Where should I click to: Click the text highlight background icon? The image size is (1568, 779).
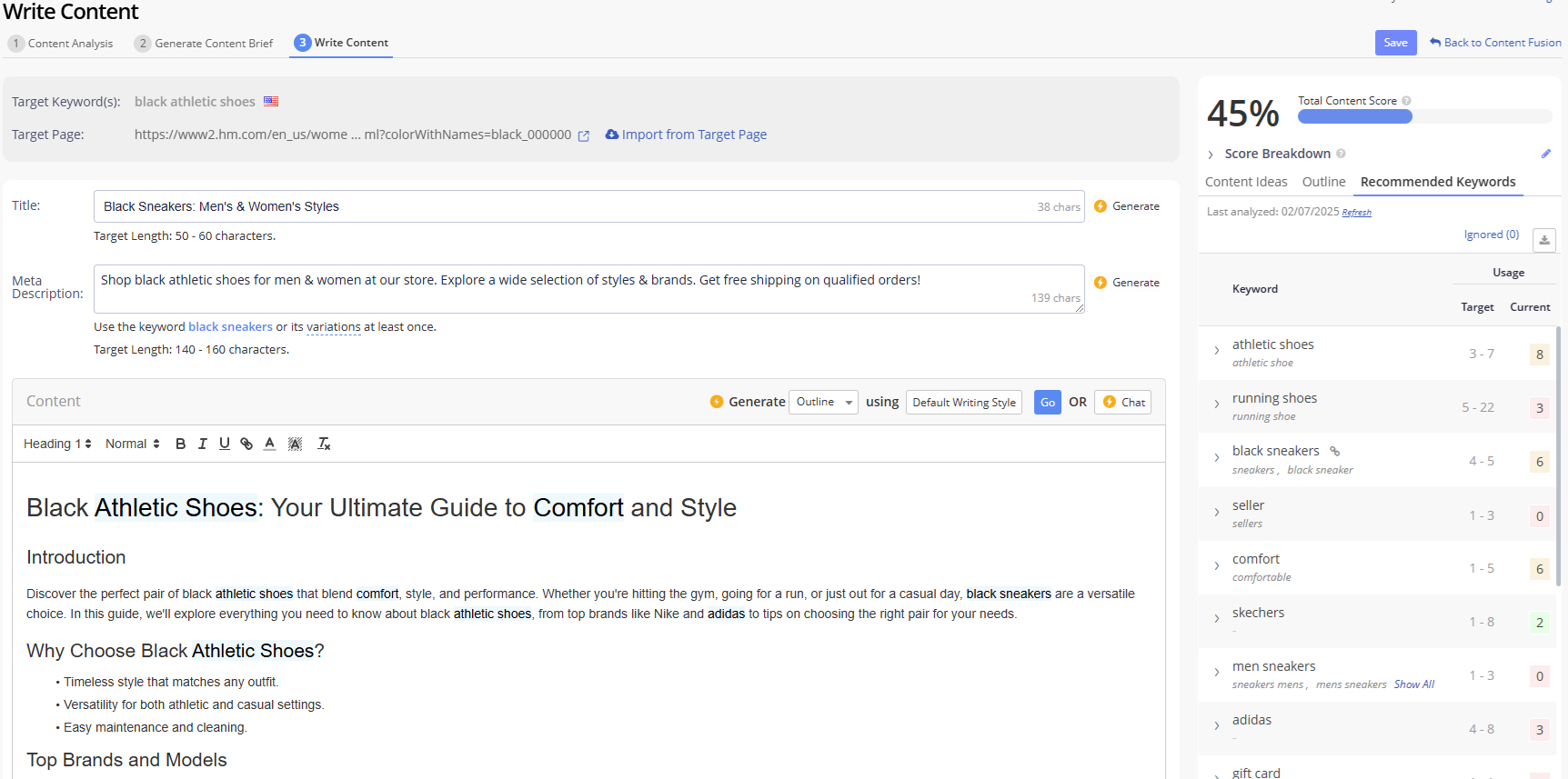click(295, 444)
